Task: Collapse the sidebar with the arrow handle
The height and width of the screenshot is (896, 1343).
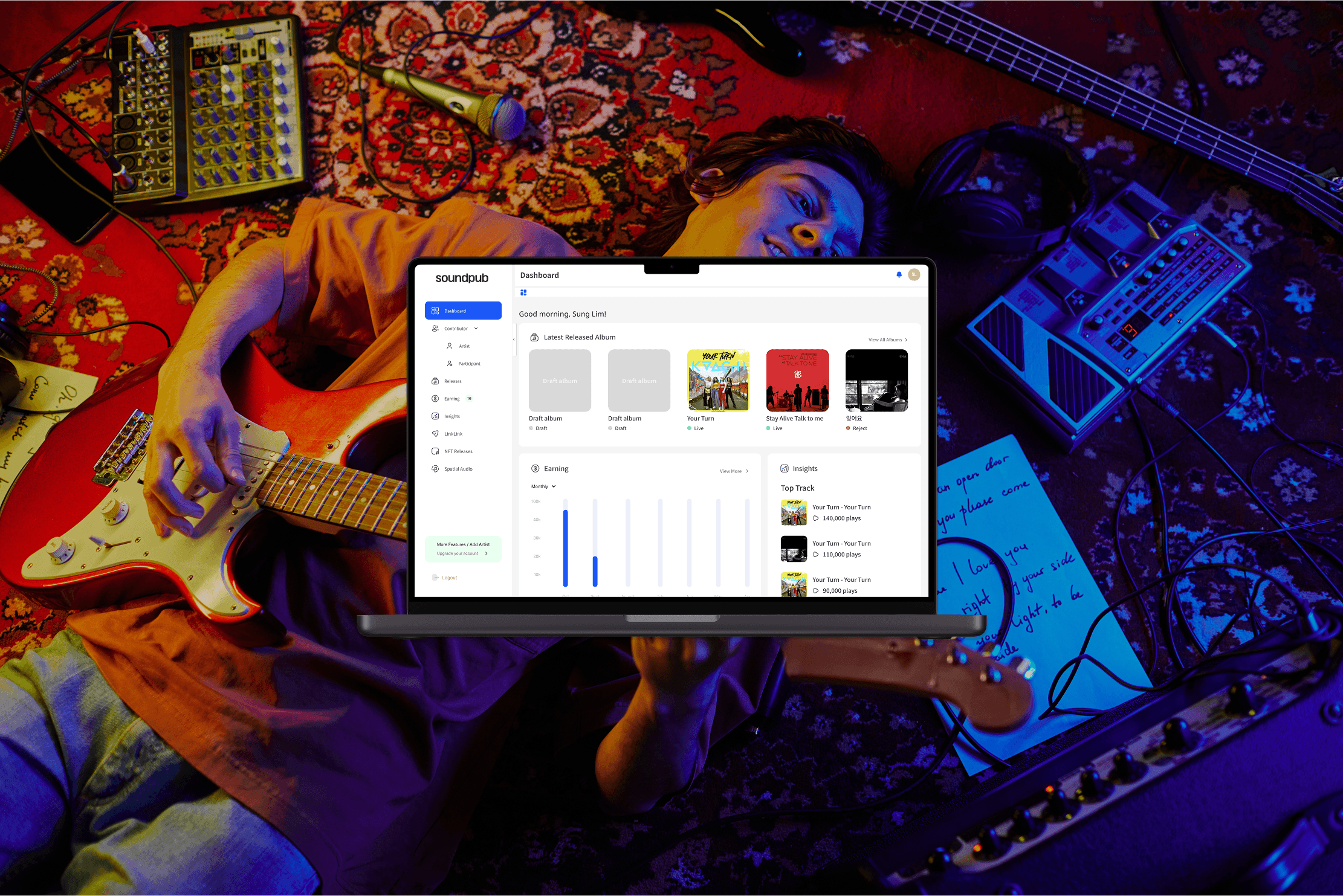Action: tap(514, 340)
